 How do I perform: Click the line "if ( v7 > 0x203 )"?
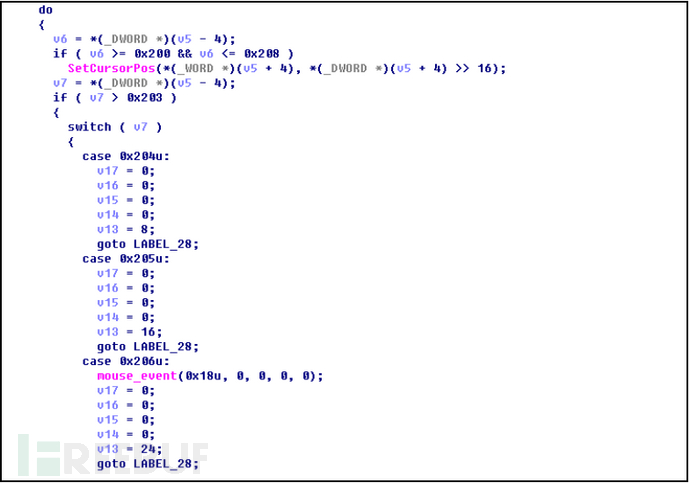coord(115,98)
